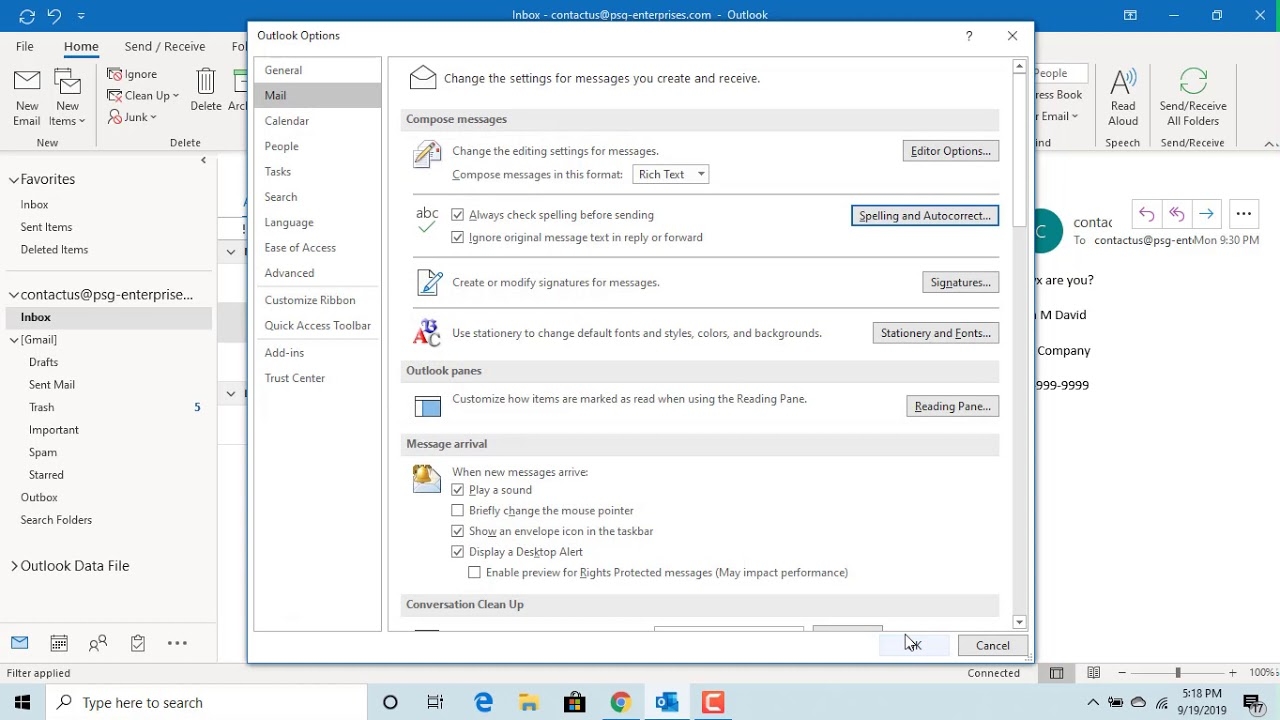Click the dialog Help question mark
Viewport: 1280px width, 720px height.
tap(968, 36)
